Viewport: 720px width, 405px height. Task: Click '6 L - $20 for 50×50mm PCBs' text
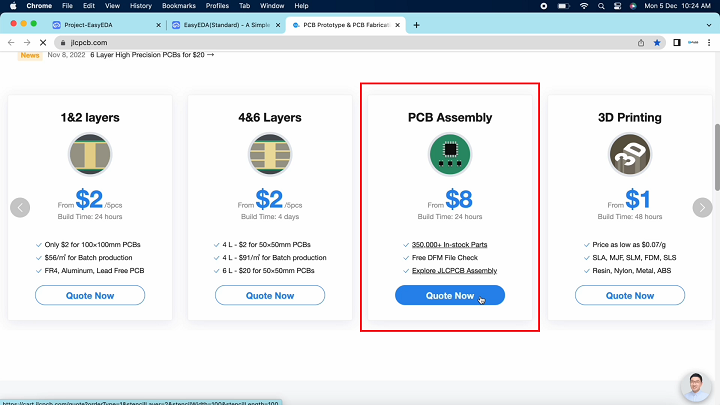tap(268, 270)
